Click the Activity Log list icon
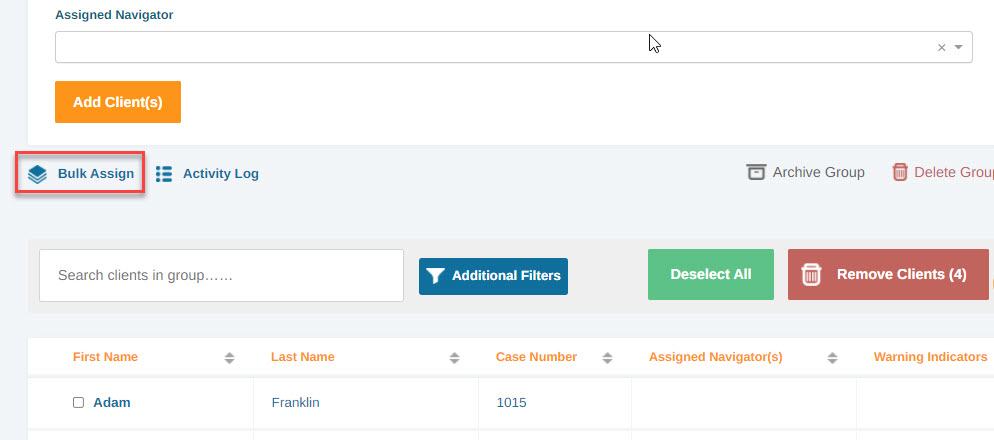This screenshot has height=440, width=994. click(164, 174)
